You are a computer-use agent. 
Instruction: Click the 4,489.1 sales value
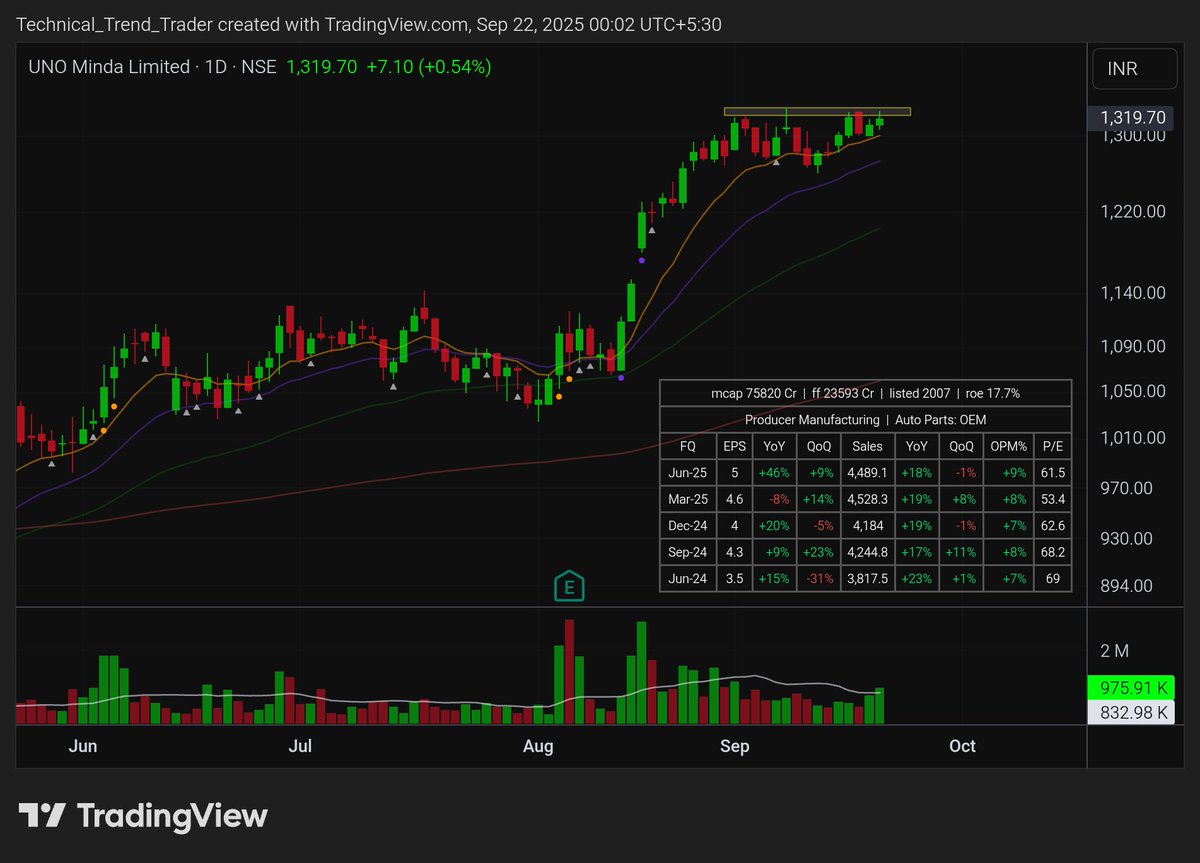click(867, 473)
